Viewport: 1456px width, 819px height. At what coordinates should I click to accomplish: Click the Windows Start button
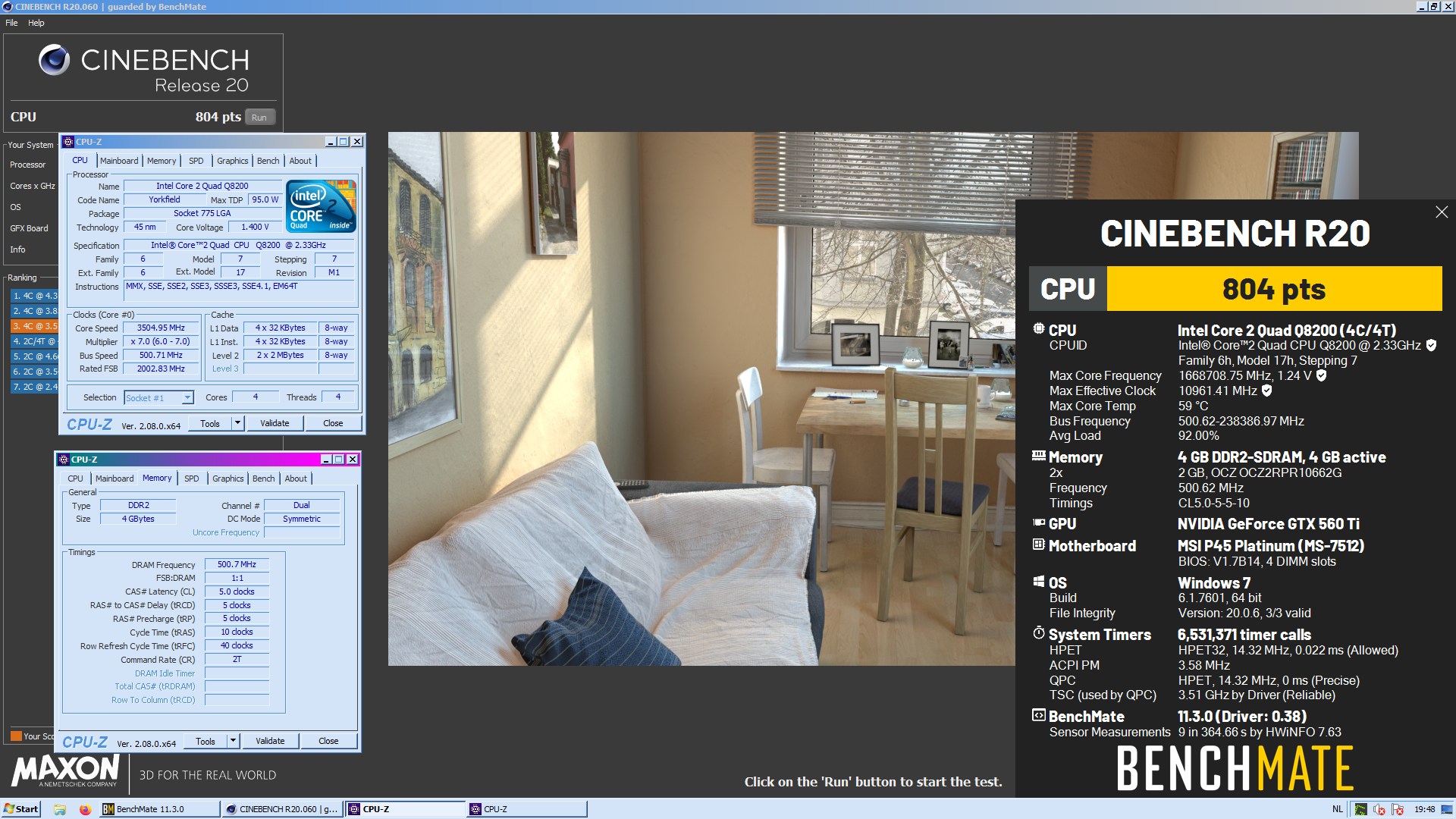click(x=20, y=809)
